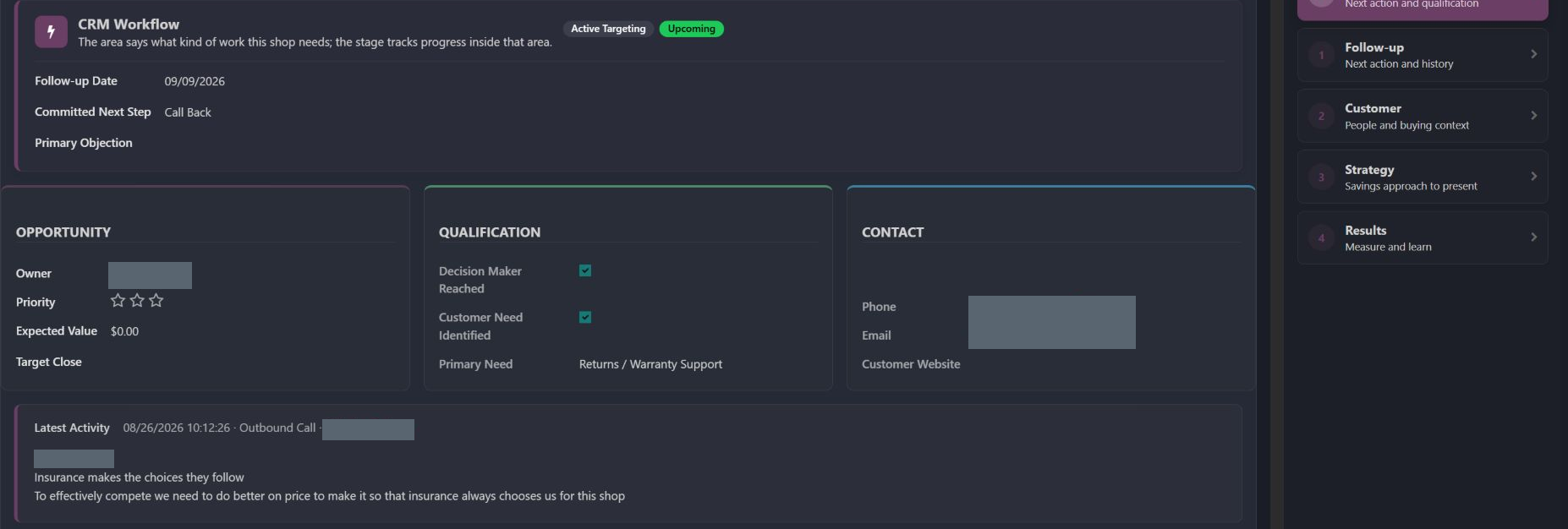
Task: Click the QUALIFICATION section heading
Action: click(x=490, y=232)
